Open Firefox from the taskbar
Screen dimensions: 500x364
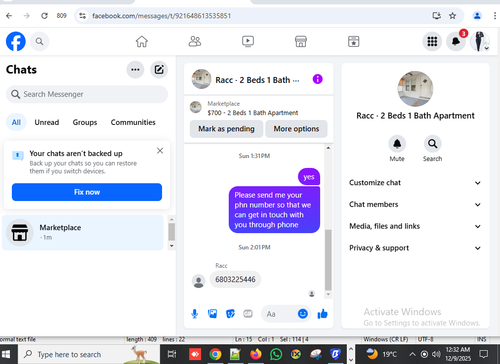click(256, 354)
